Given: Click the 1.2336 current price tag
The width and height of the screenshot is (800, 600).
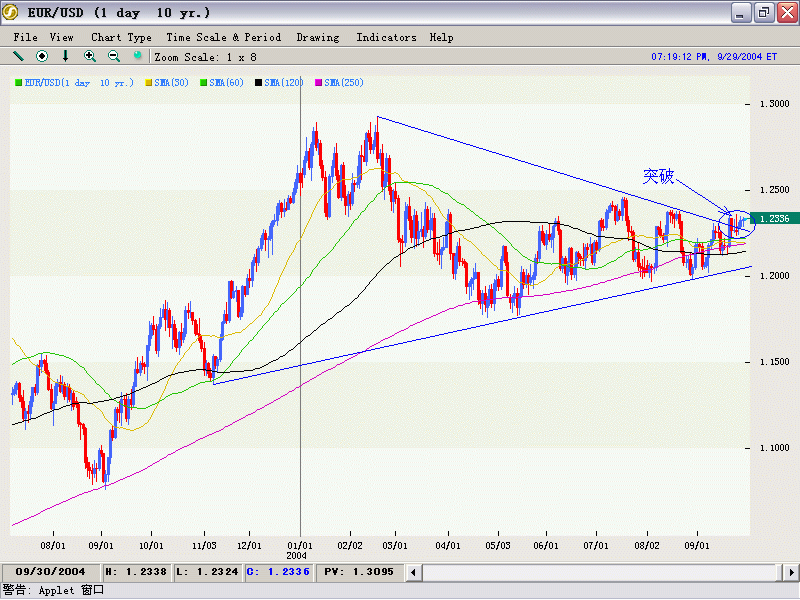Looking at the screenshot, I should point(774,218).
